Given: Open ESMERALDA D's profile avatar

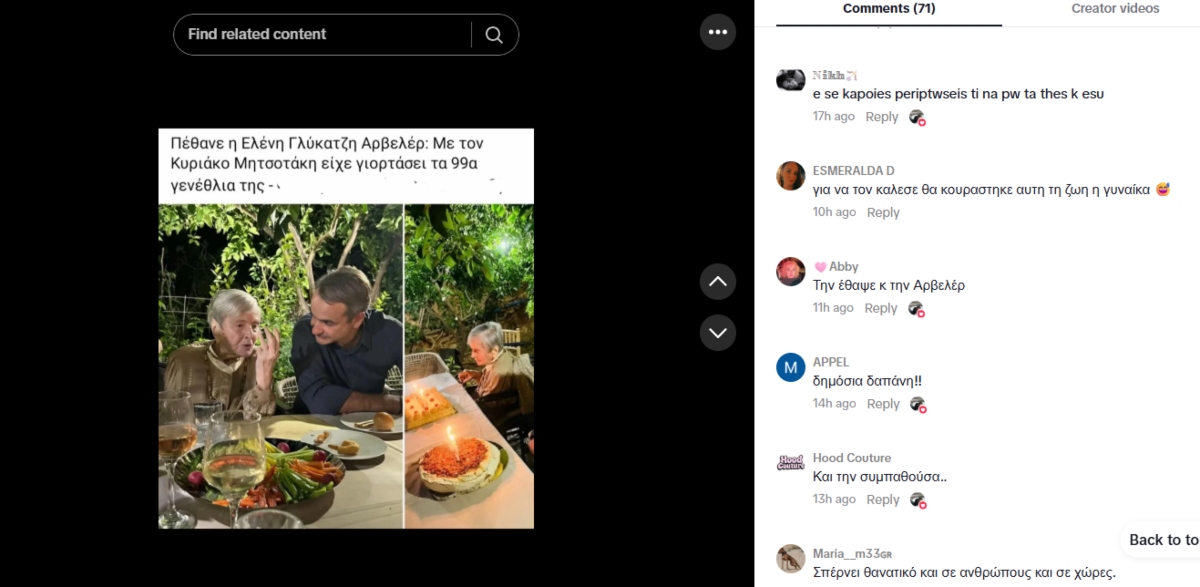Looking at the screenshot, I should 791,176.
